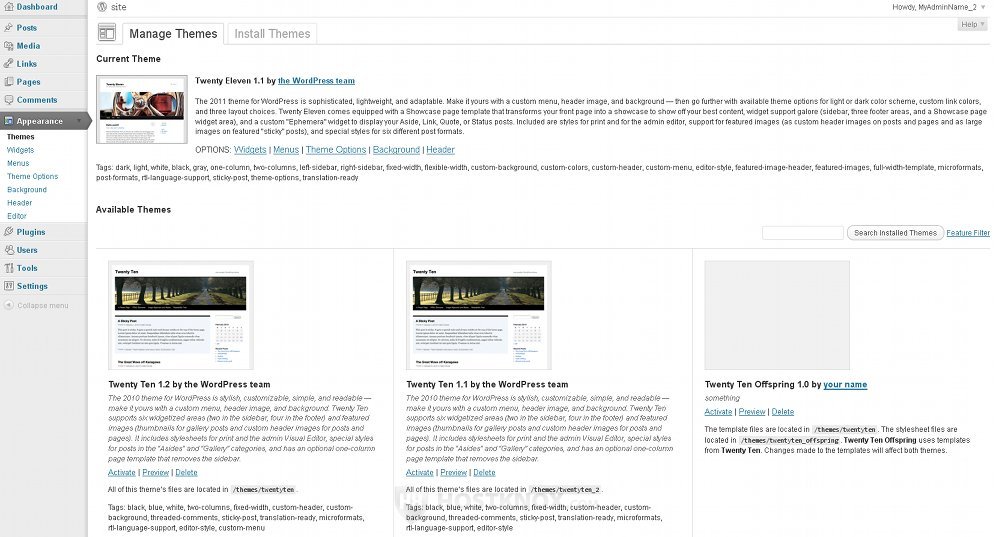996x537 pixels.
Task: Preview the Twenty Ten 1.1 theme
Action: pyautogui.click(x=454, y=473)
